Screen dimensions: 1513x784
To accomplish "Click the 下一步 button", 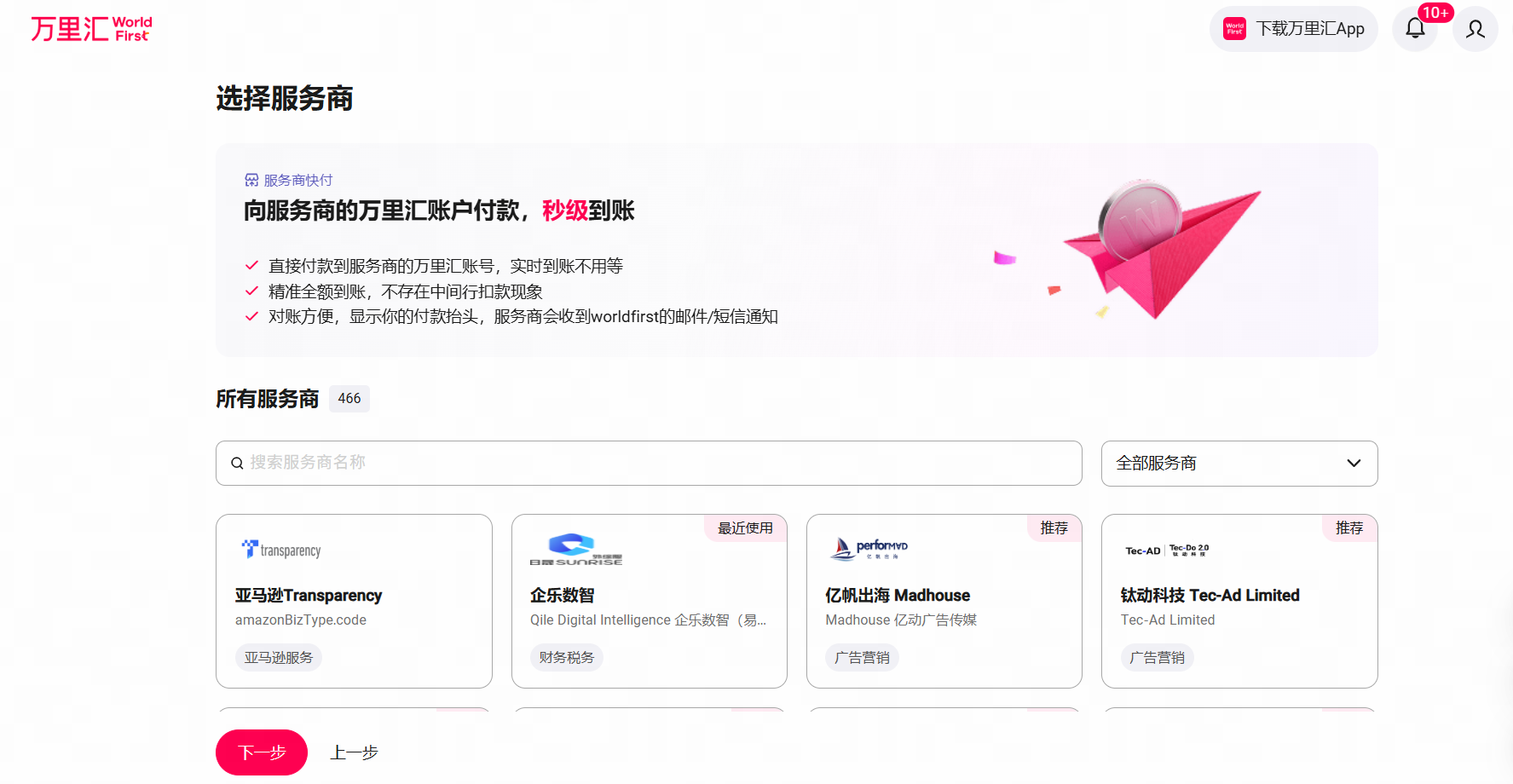I will [x=262, y=752].
